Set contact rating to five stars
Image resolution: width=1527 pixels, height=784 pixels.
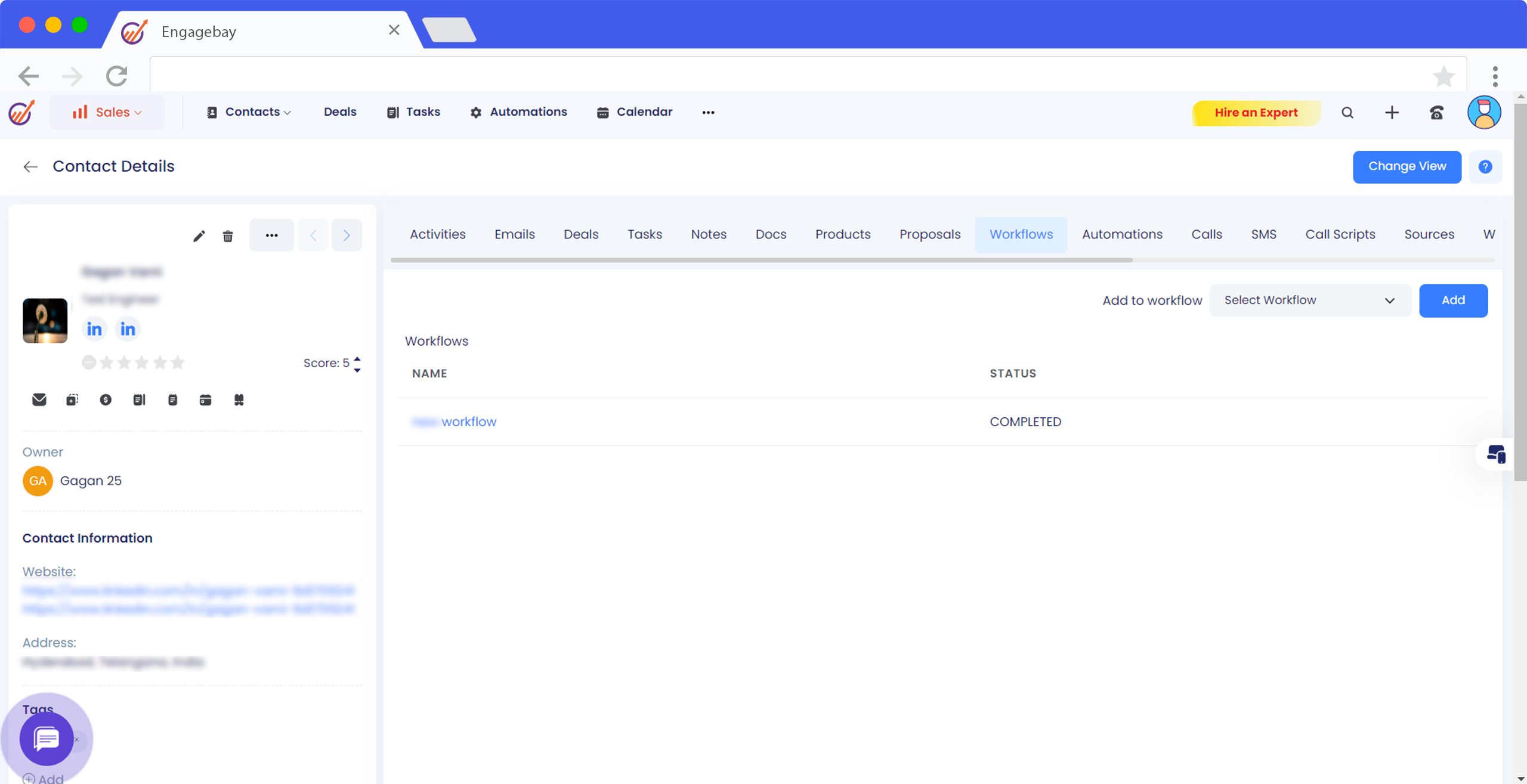(x=178, y=362)
